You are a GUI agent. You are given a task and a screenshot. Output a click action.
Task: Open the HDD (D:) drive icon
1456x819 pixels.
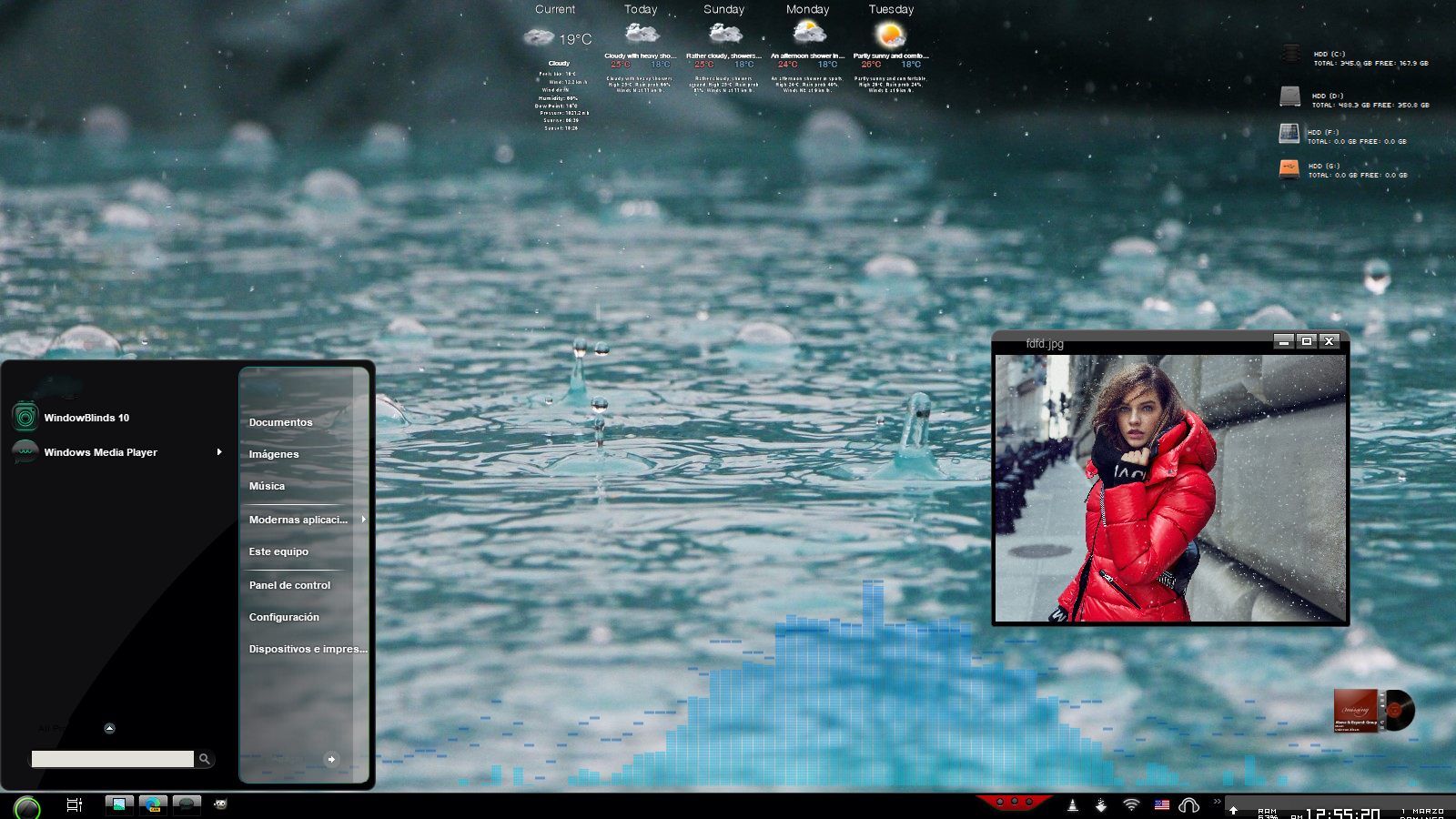point(1289,96)
